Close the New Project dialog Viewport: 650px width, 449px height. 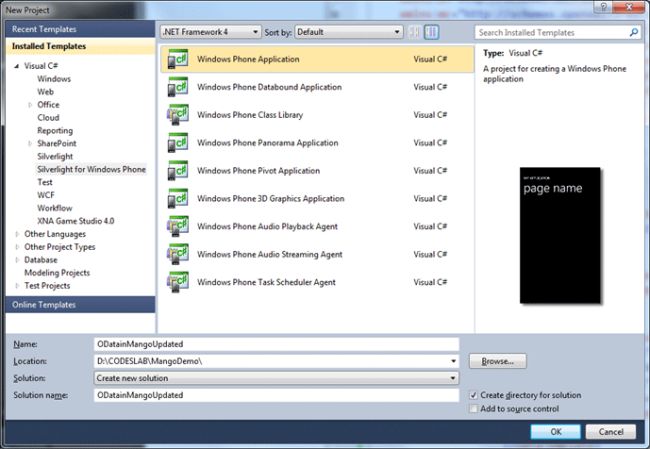point(628,7)
